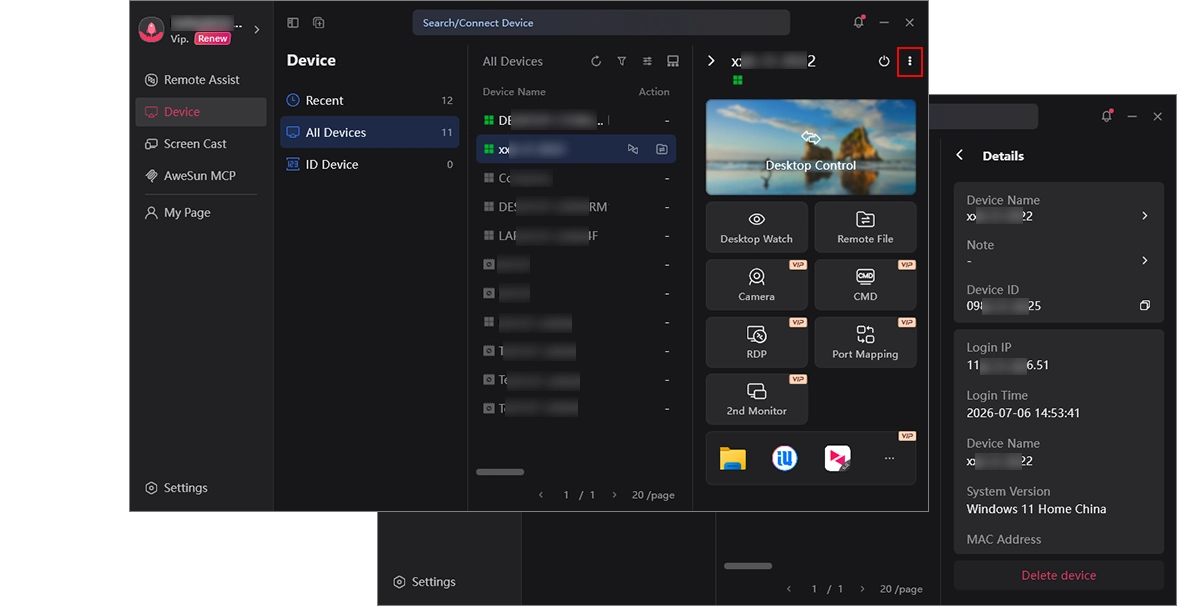Open the three-dot more options menu
This screenshot has width=1200, height=606.
click(909, 62)
